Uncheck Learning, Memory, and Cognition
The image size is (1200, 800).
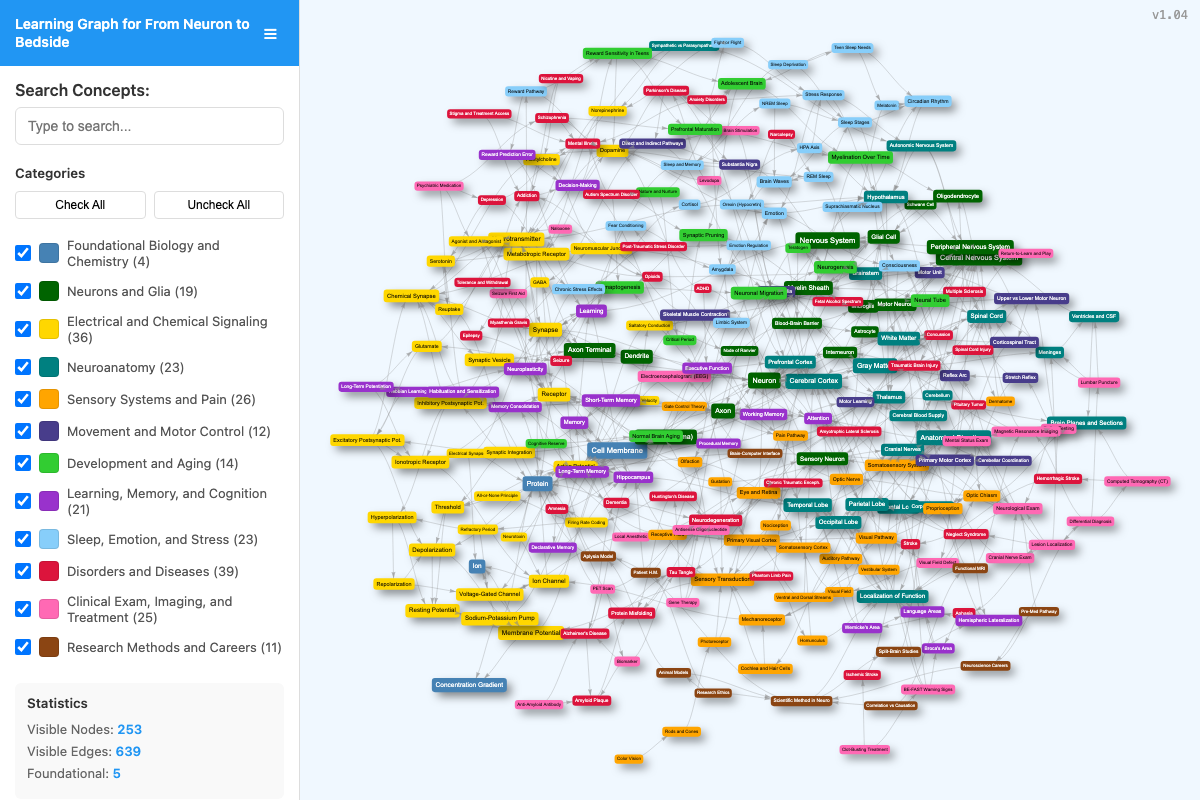point(23,501)
